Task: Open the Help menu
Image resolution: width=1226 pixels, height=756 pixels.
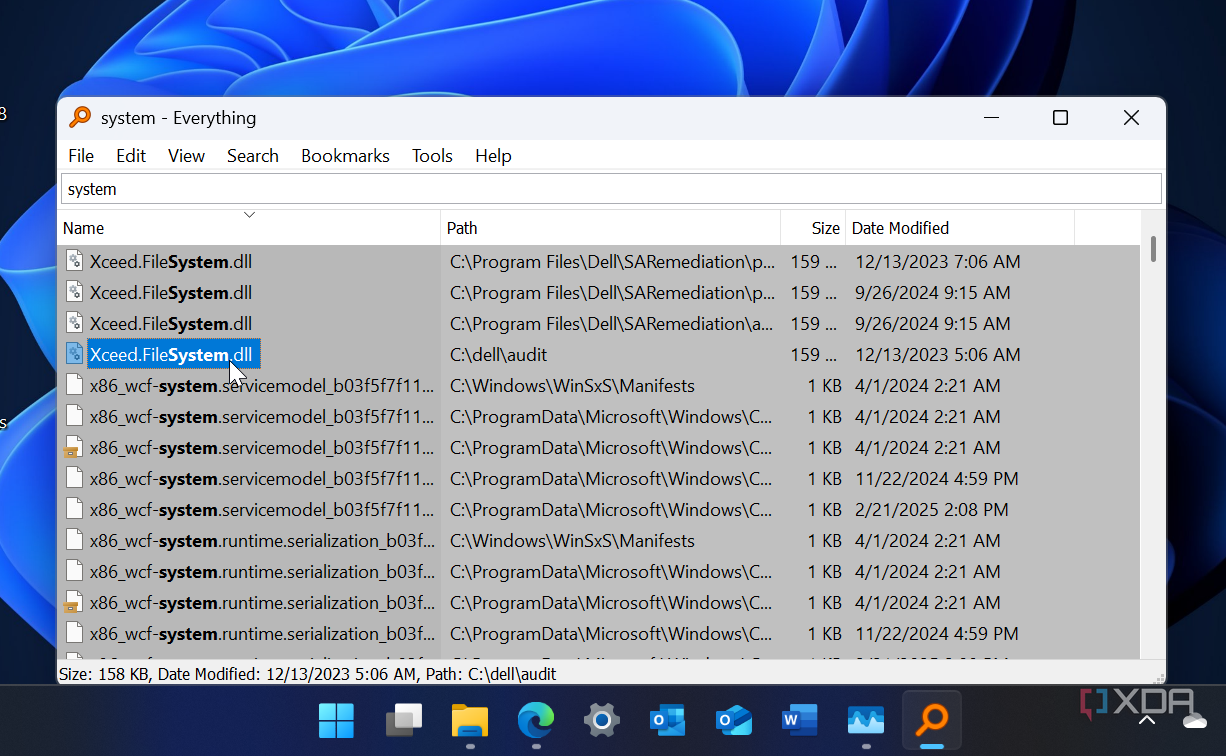Action: [493, 156]
